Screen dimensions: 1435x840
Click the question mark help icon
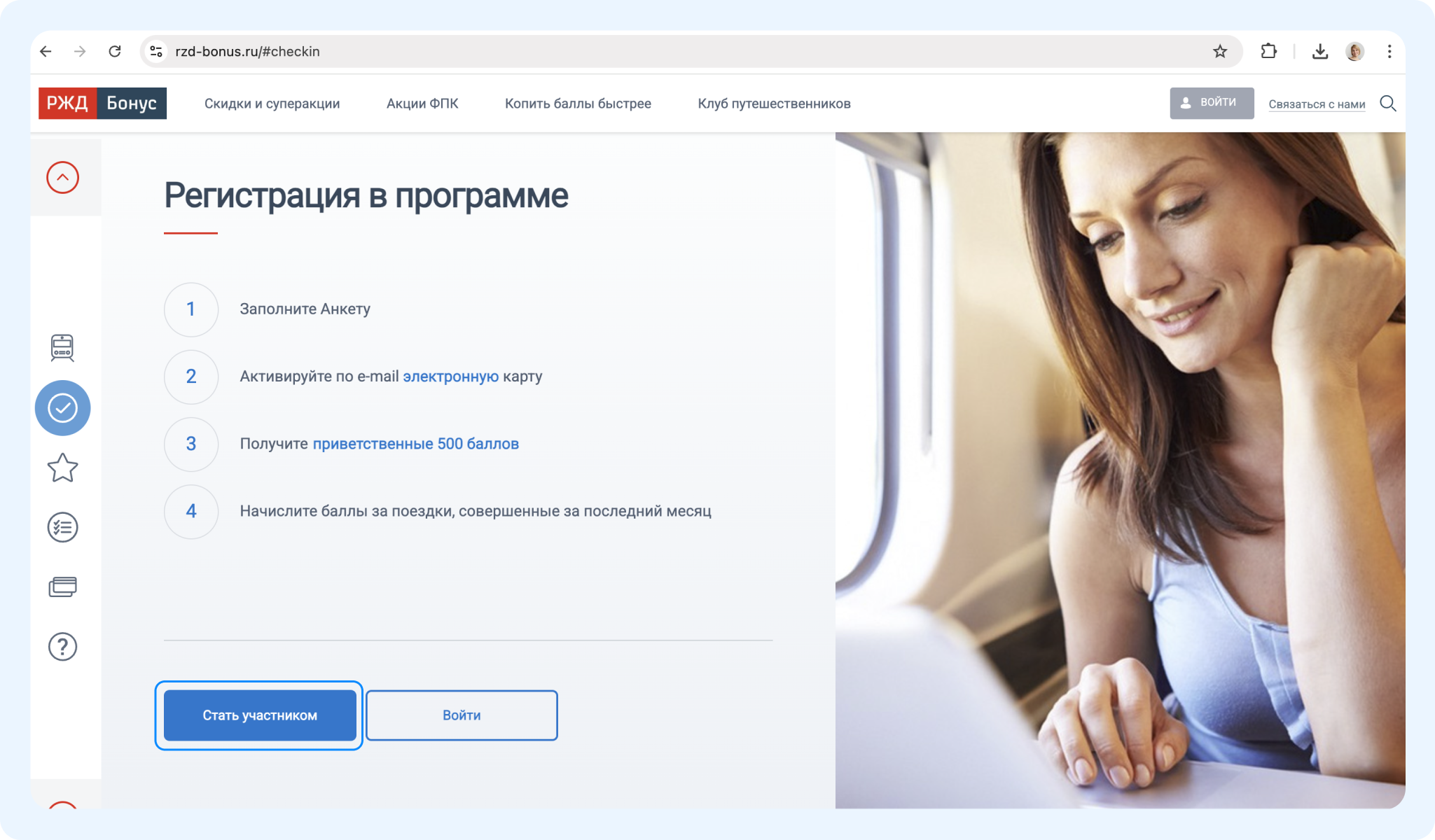point(62,647)
